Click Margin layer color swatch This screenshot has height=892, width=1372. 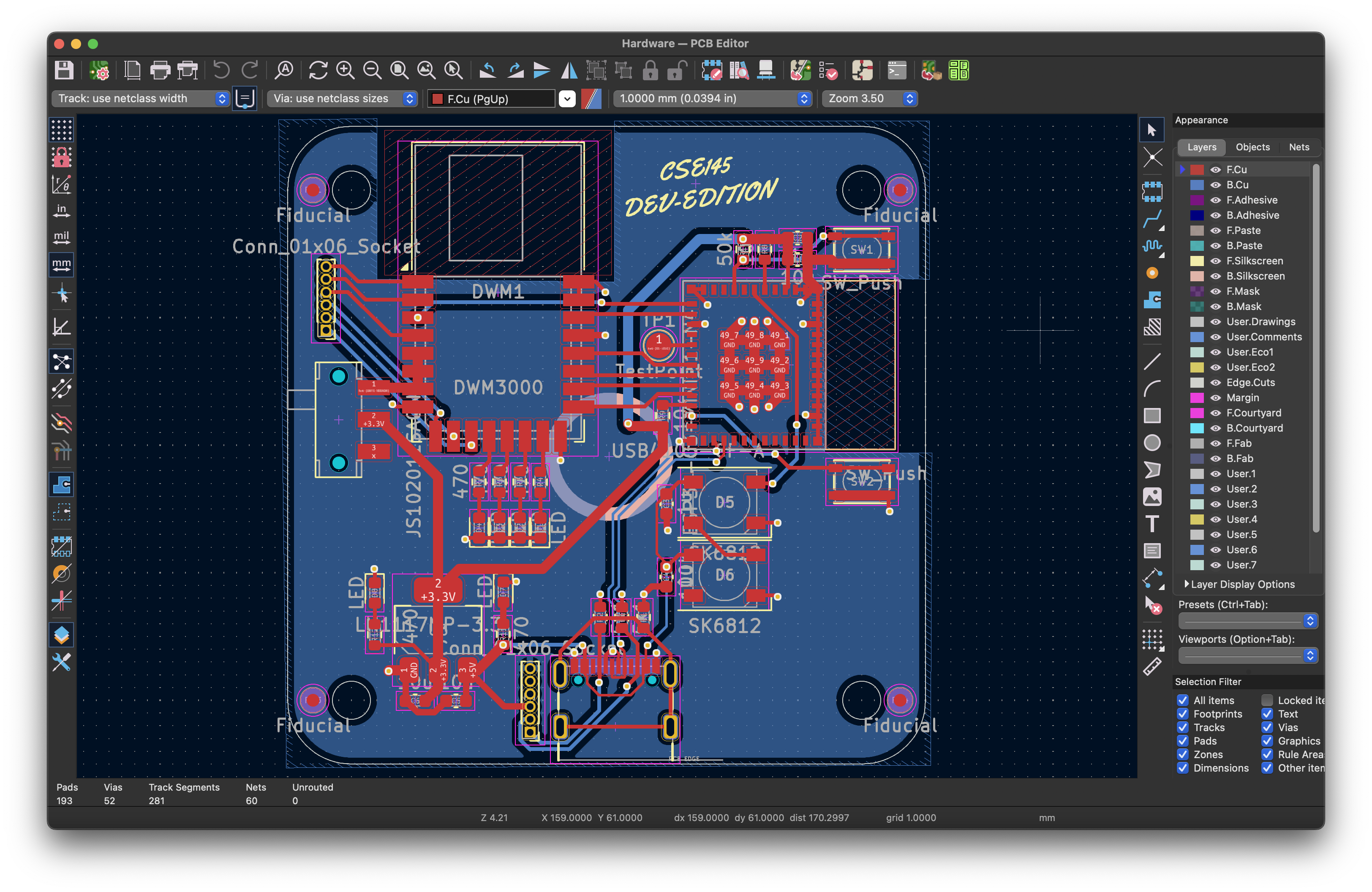pos(1197,397)
